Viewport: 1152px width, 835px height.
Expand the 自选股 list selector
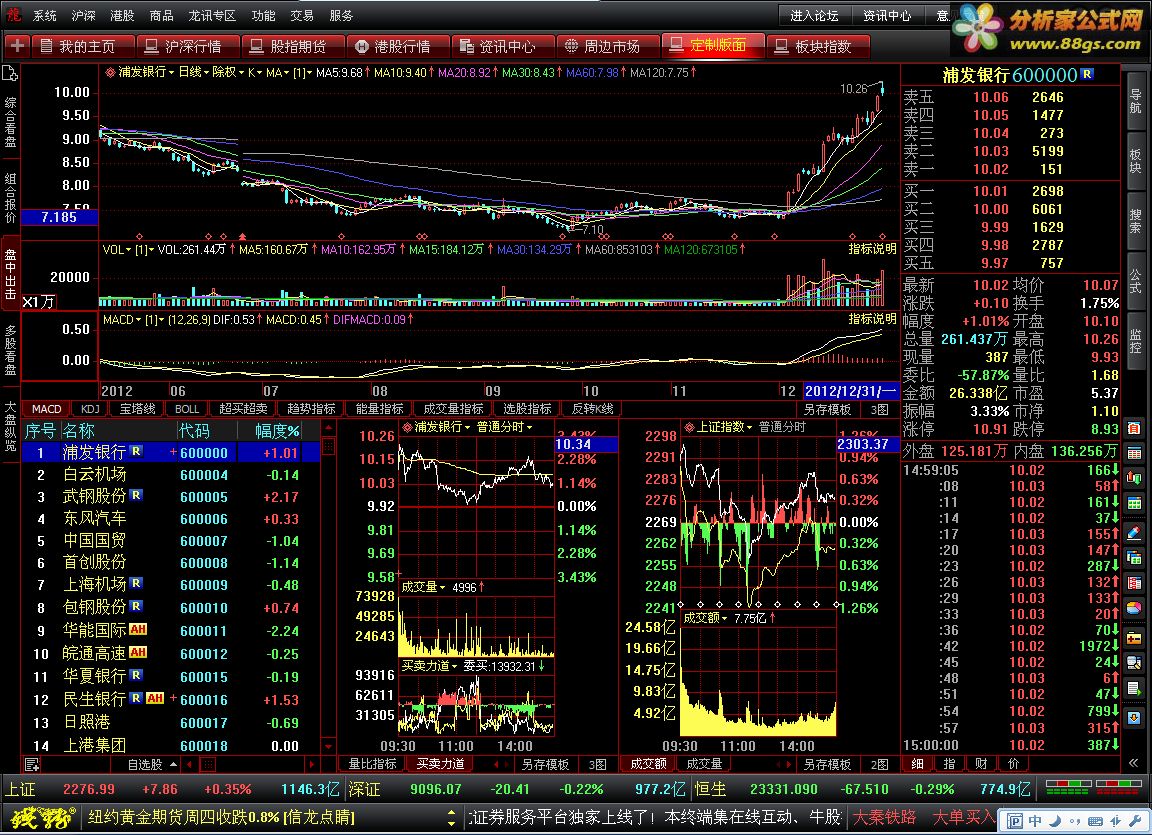pyautogui.click(x=152, y=764)
